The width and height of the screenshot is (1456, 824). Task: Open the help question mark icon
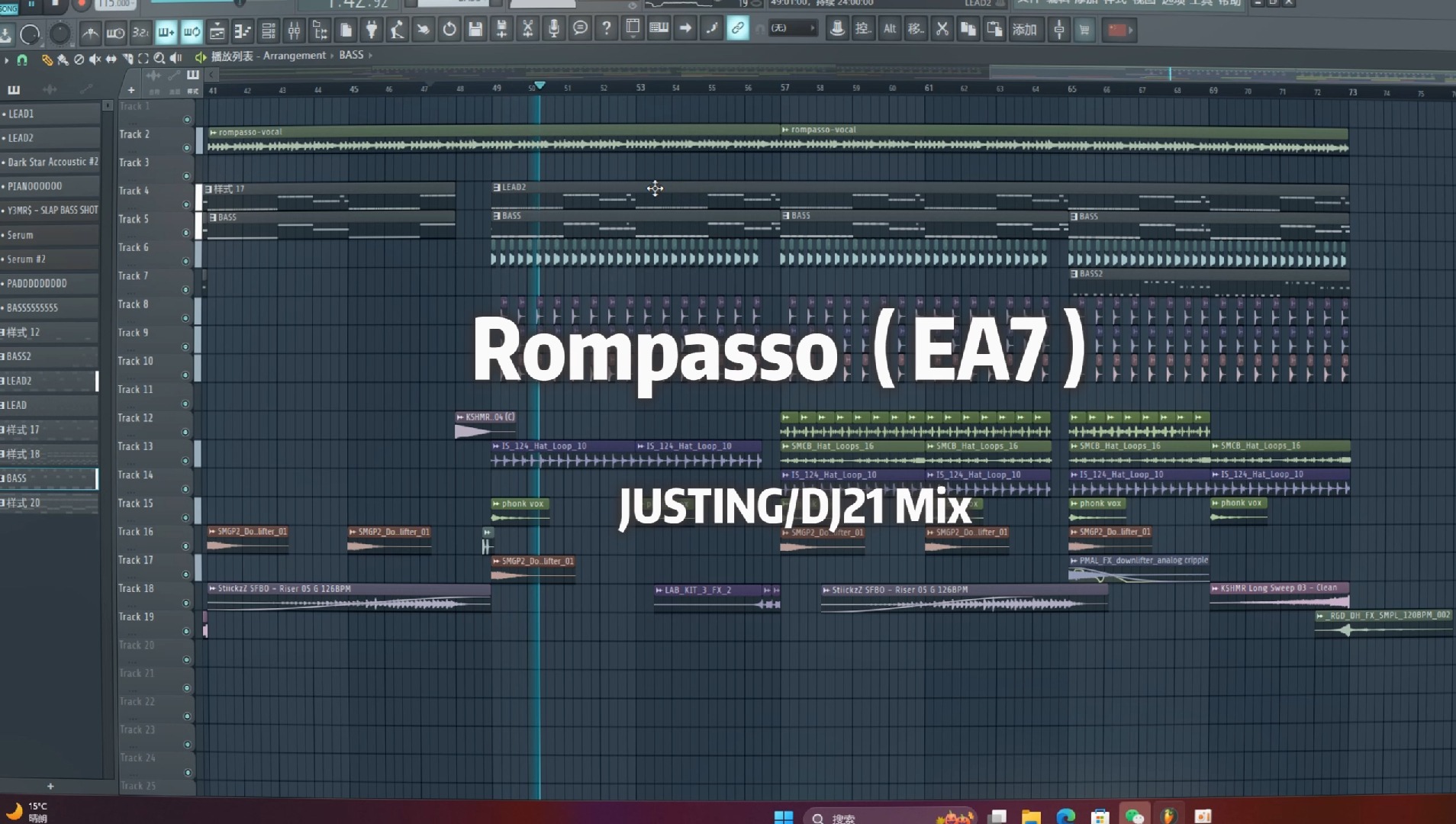(607, 29)
